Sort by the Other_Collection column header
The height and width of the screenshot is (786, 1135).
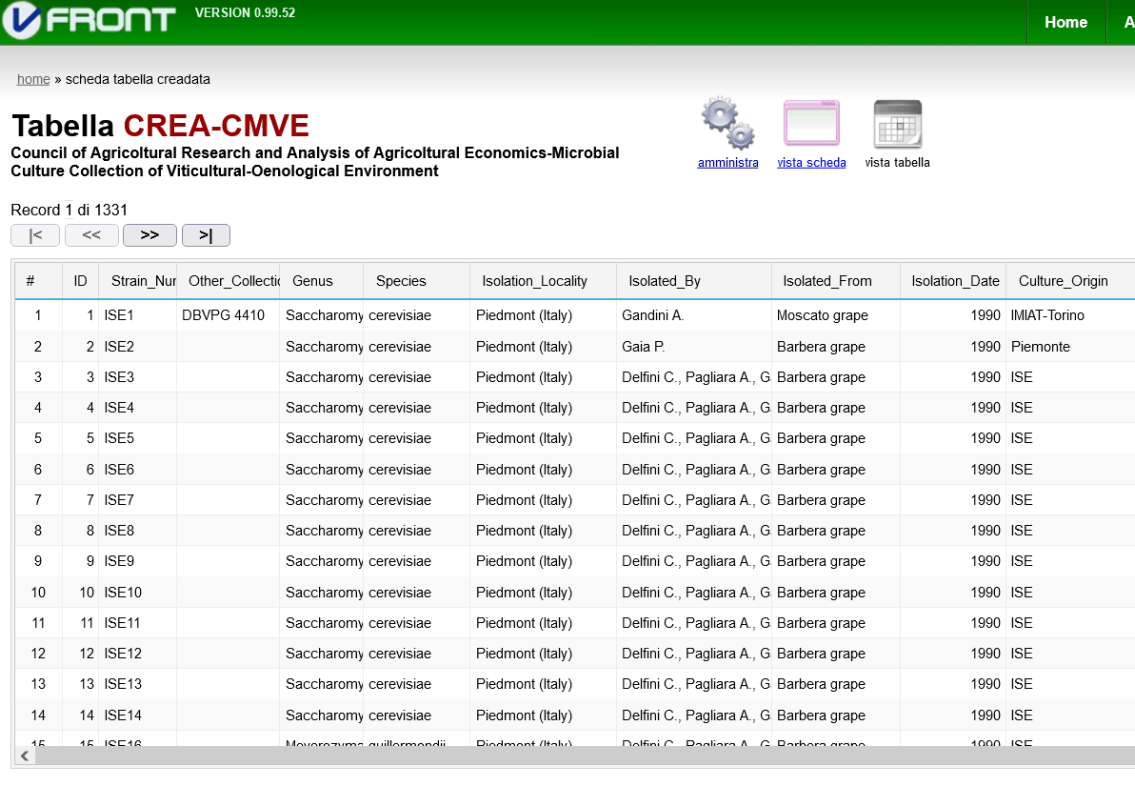click(x=229, y=281)
